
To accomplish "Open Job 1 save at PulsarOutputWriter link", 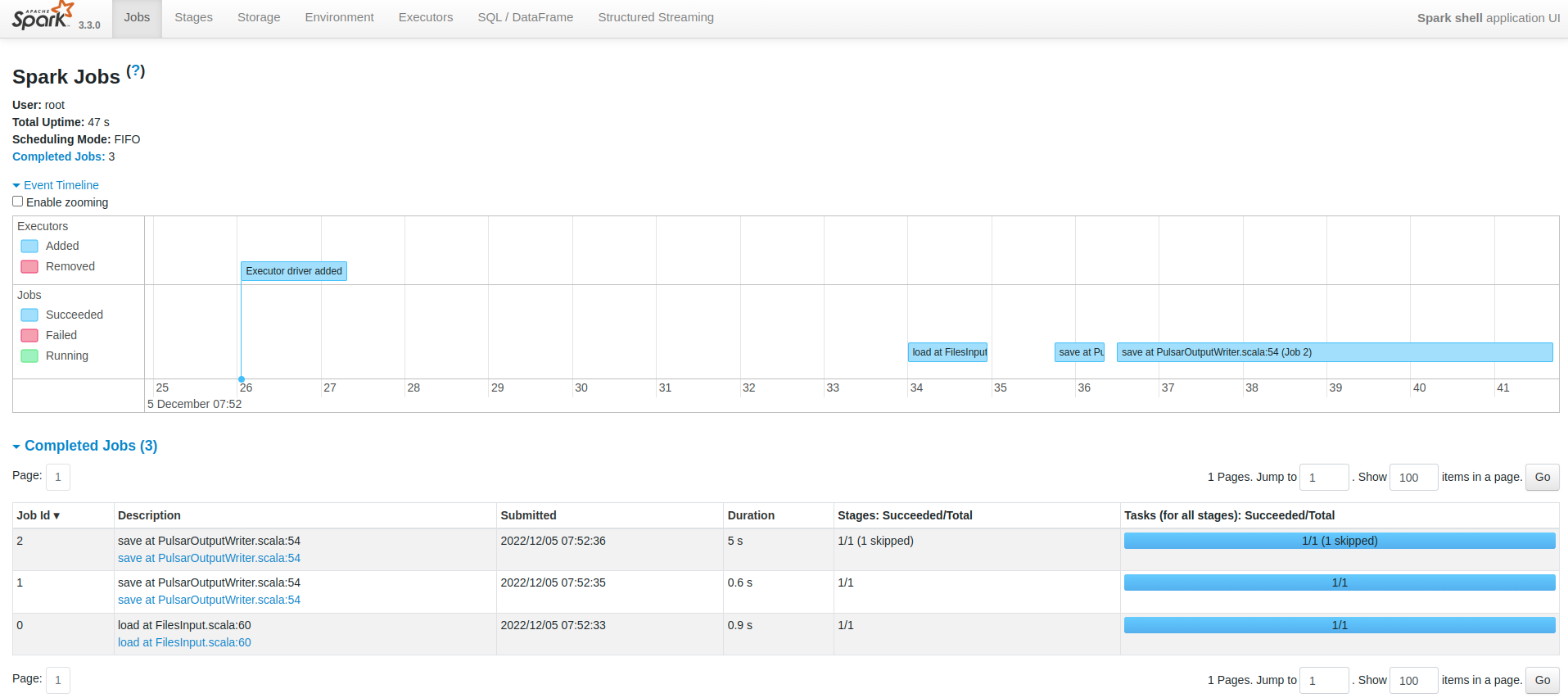I will click(209, 600).
